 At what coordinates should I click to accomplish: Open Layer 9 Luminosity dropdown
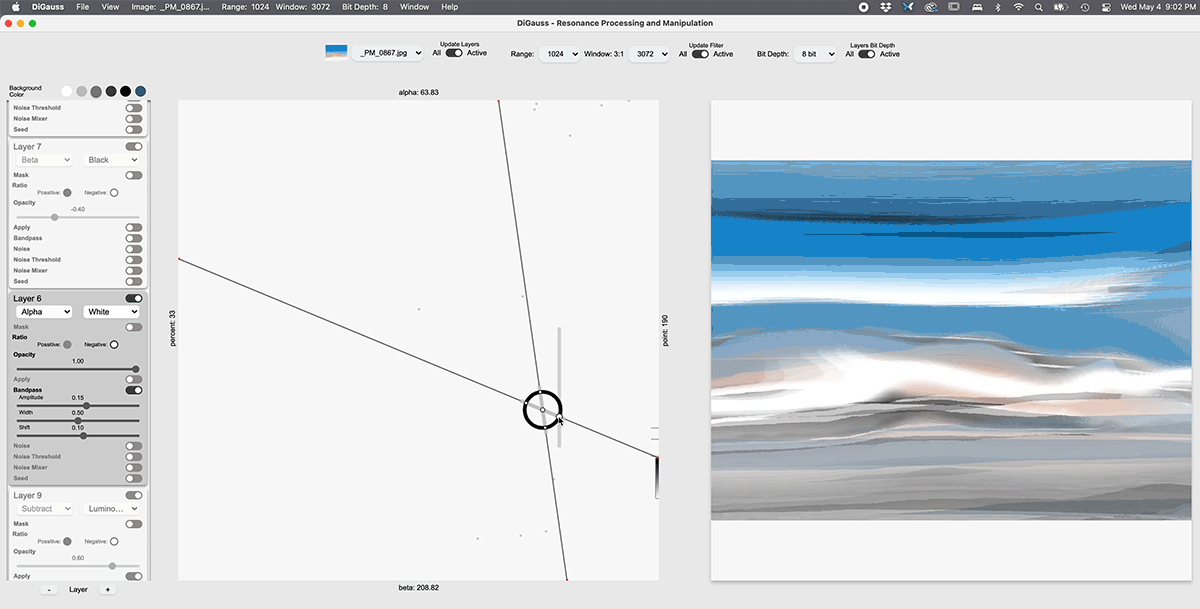111,509
